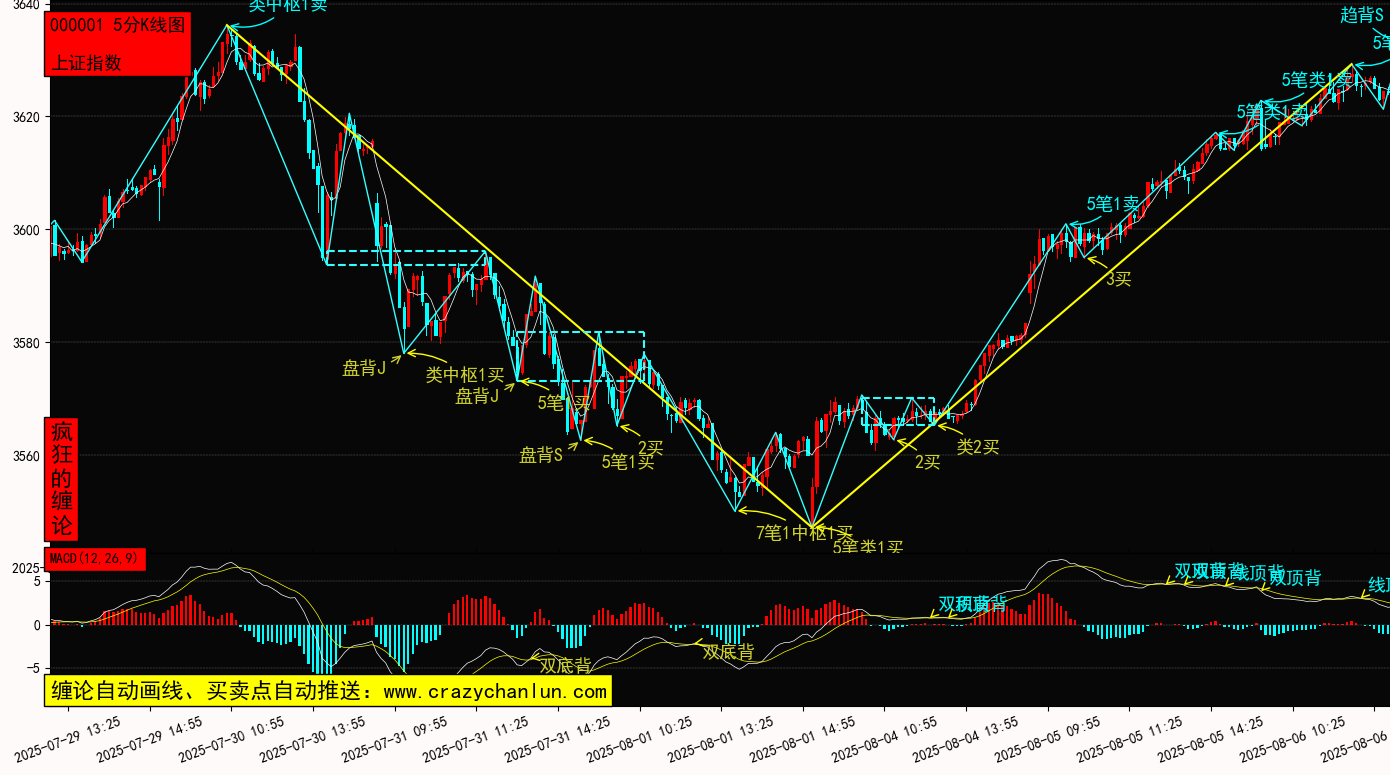The image size is (1390, 775).
Task: Click the 趋背S marker at top right
Action: point(1362,14)
